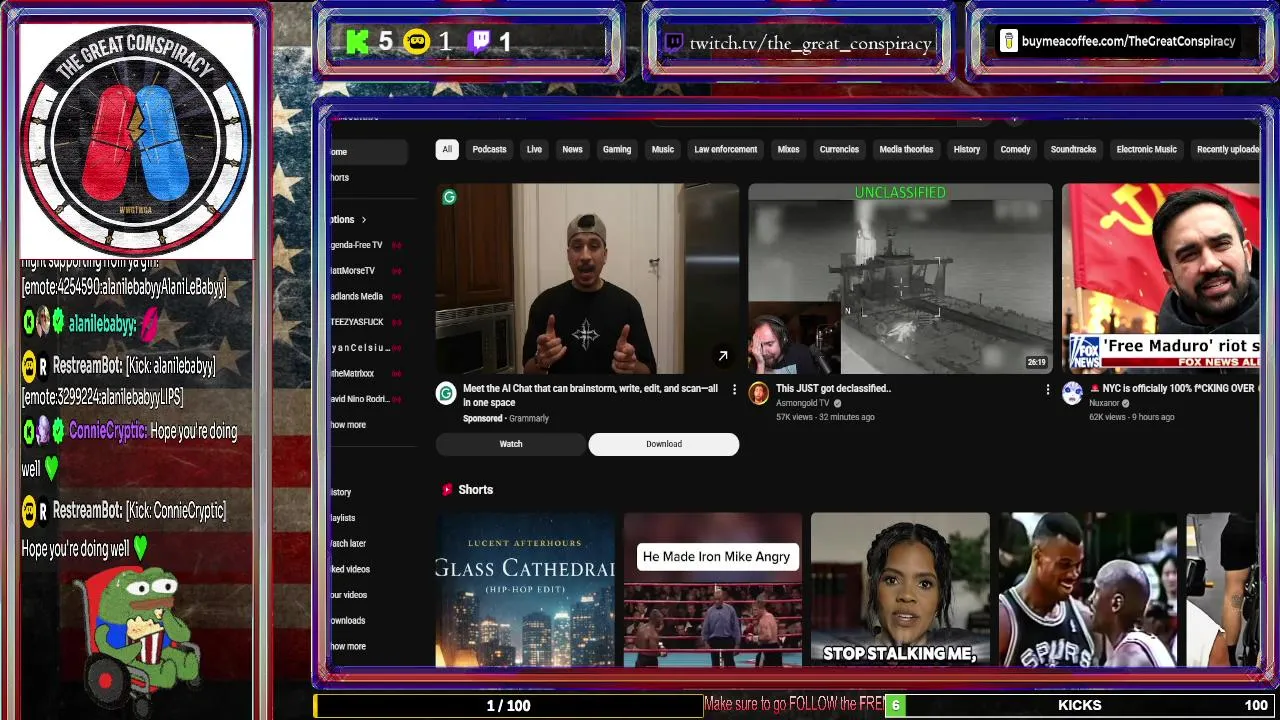Image resolution: width=1280 pixels, height=720 pixels.
Task: Select the Comedy filter chip
Action: 1015,149
